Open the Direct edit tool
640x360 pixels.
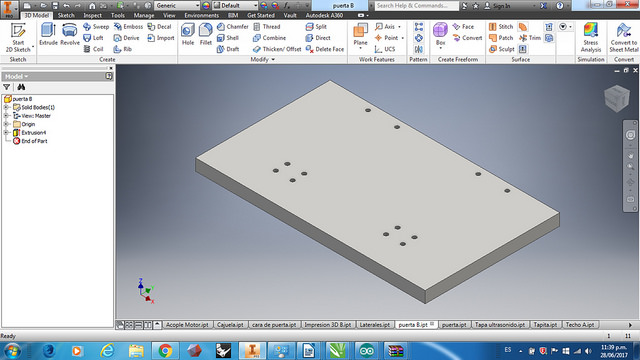click(x=318, y=38)
